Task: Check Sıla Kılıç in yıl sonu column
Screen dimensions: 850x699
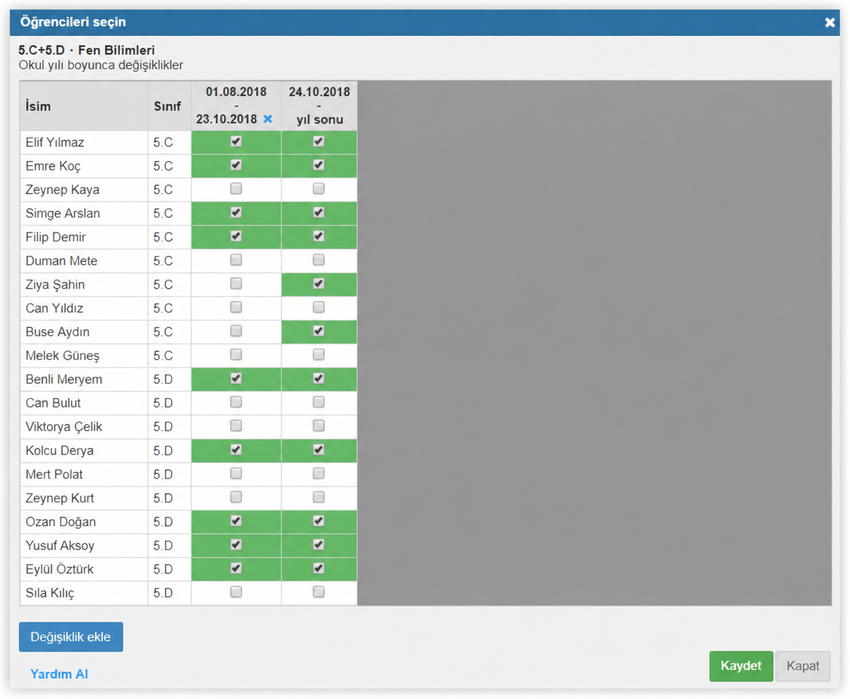Action: pos(319,592)
